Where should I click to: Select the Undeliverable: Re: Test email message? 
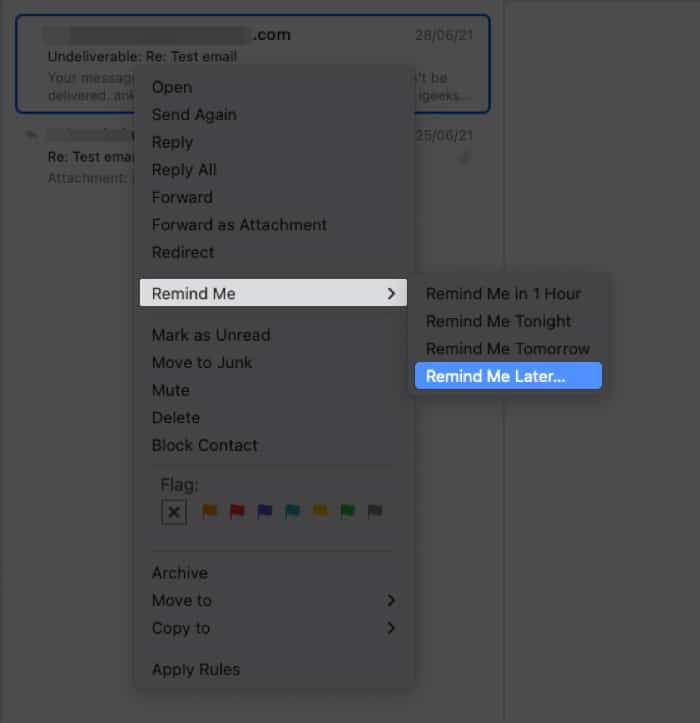click(253, 64)
